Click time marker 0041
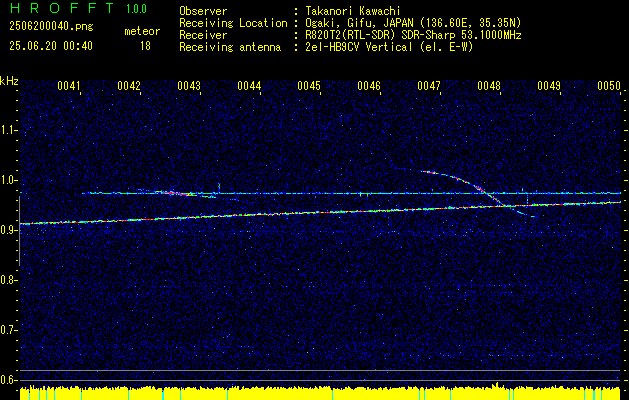Viewport: 629px width, 400px height. coord(69,86)
